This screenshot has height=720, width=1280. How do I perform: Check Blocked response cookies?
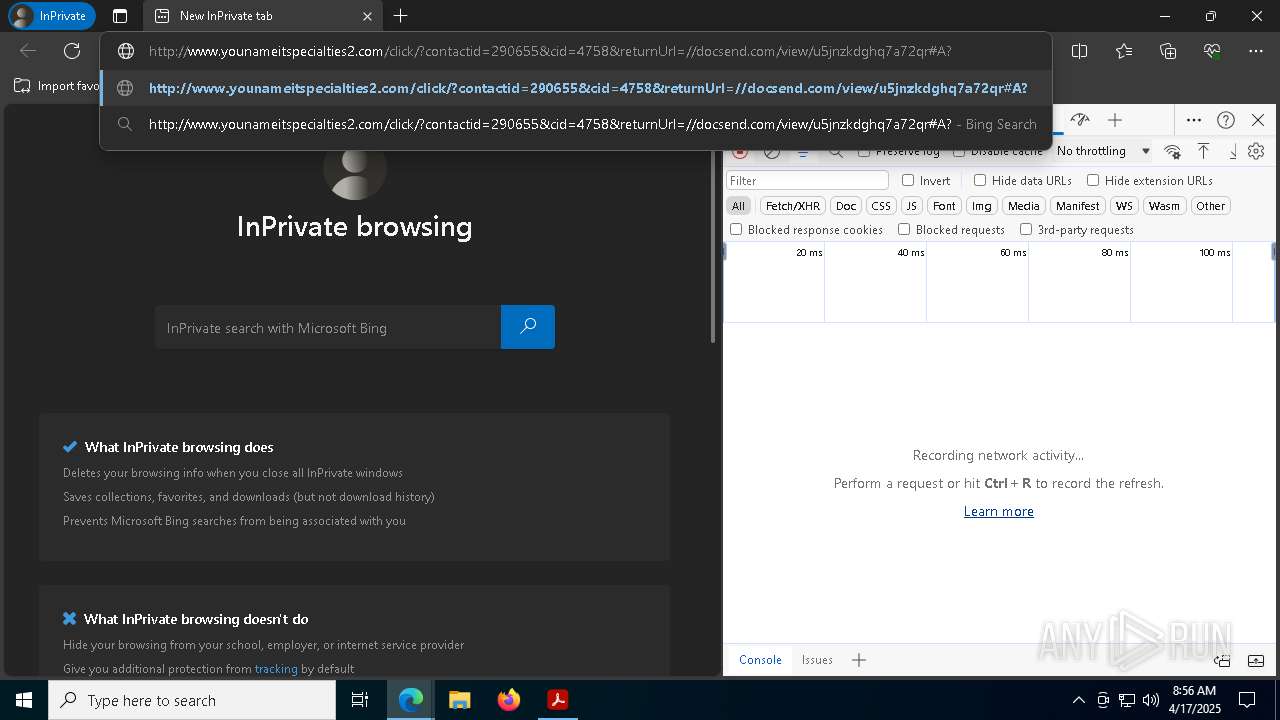[x=736, y=230]
